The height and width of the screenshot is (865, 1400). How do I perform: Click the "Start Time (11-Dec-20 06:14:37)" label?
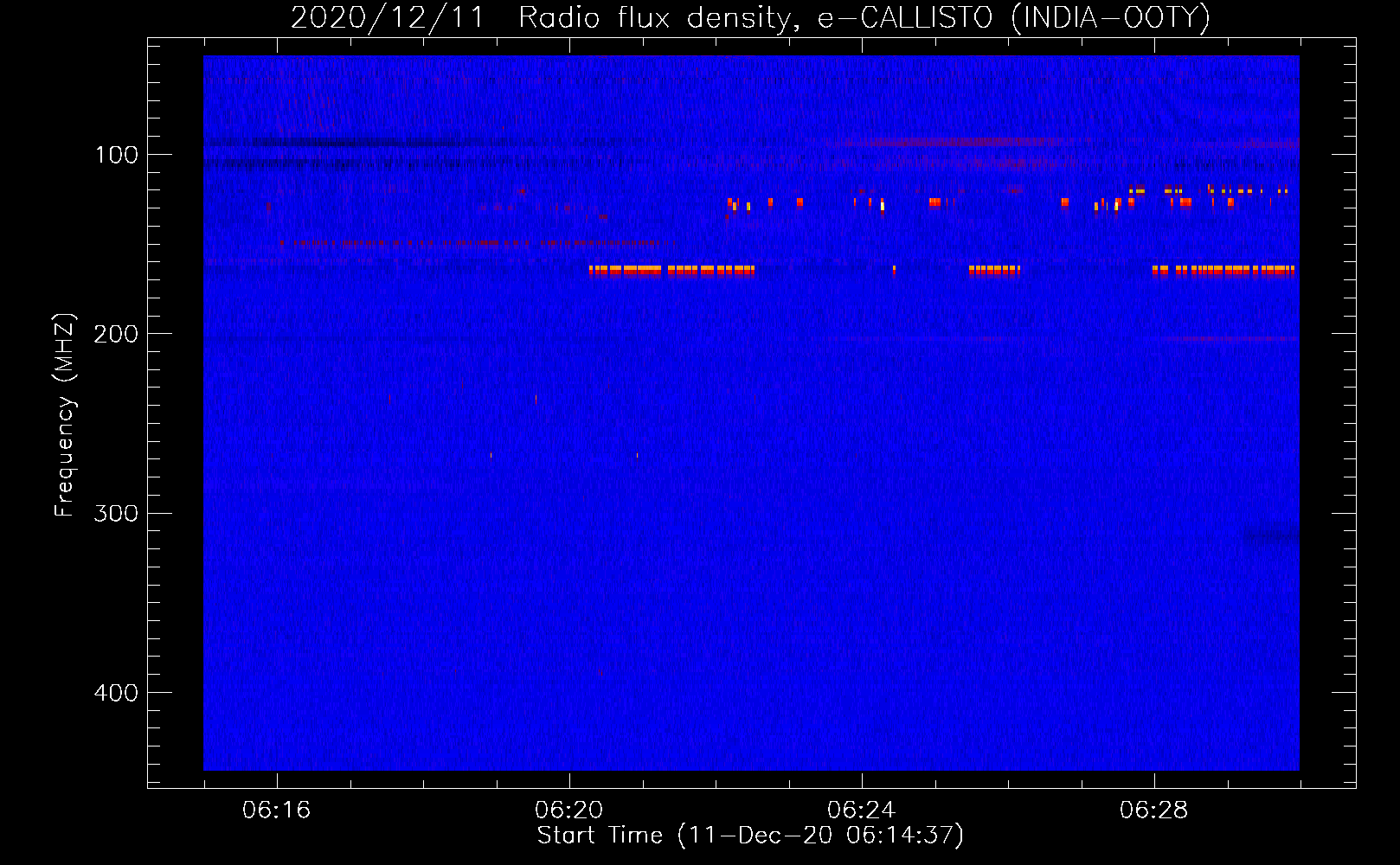tap(750, 836)
